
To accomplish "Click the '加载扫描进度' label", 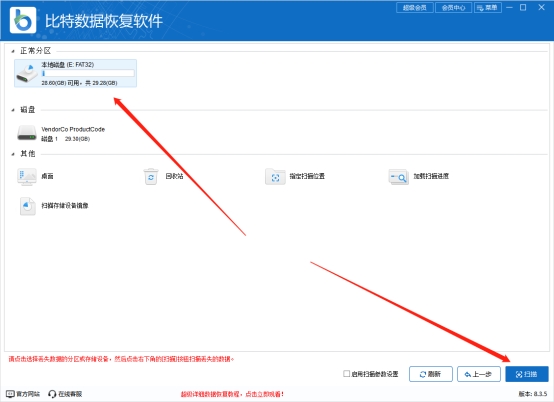I will [431, 176].
